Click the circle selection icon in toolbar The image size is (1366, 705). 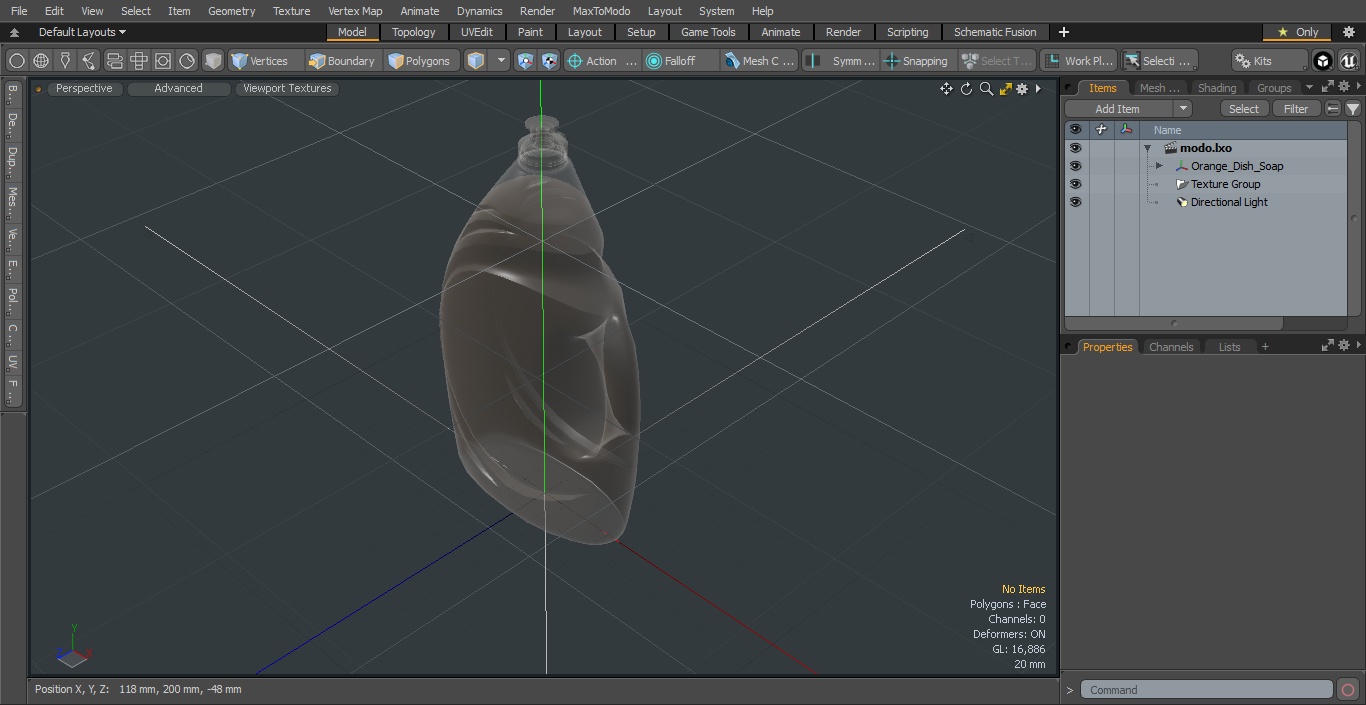(16, 61)
